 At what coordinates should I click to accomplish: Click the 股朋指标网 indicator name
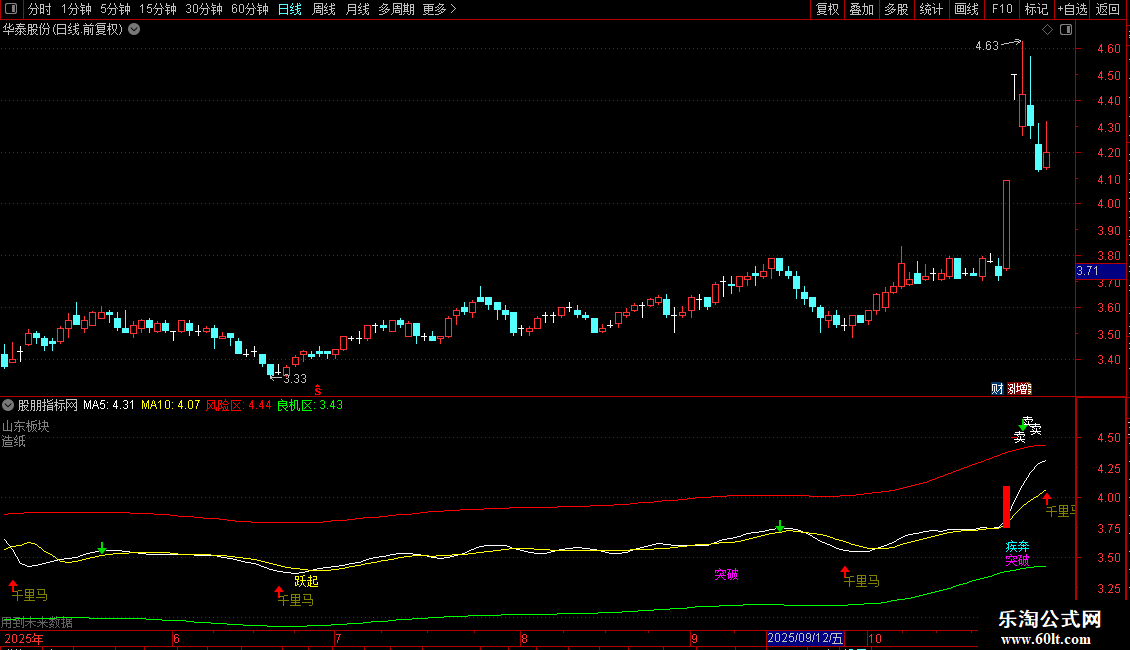pos(48,405)
